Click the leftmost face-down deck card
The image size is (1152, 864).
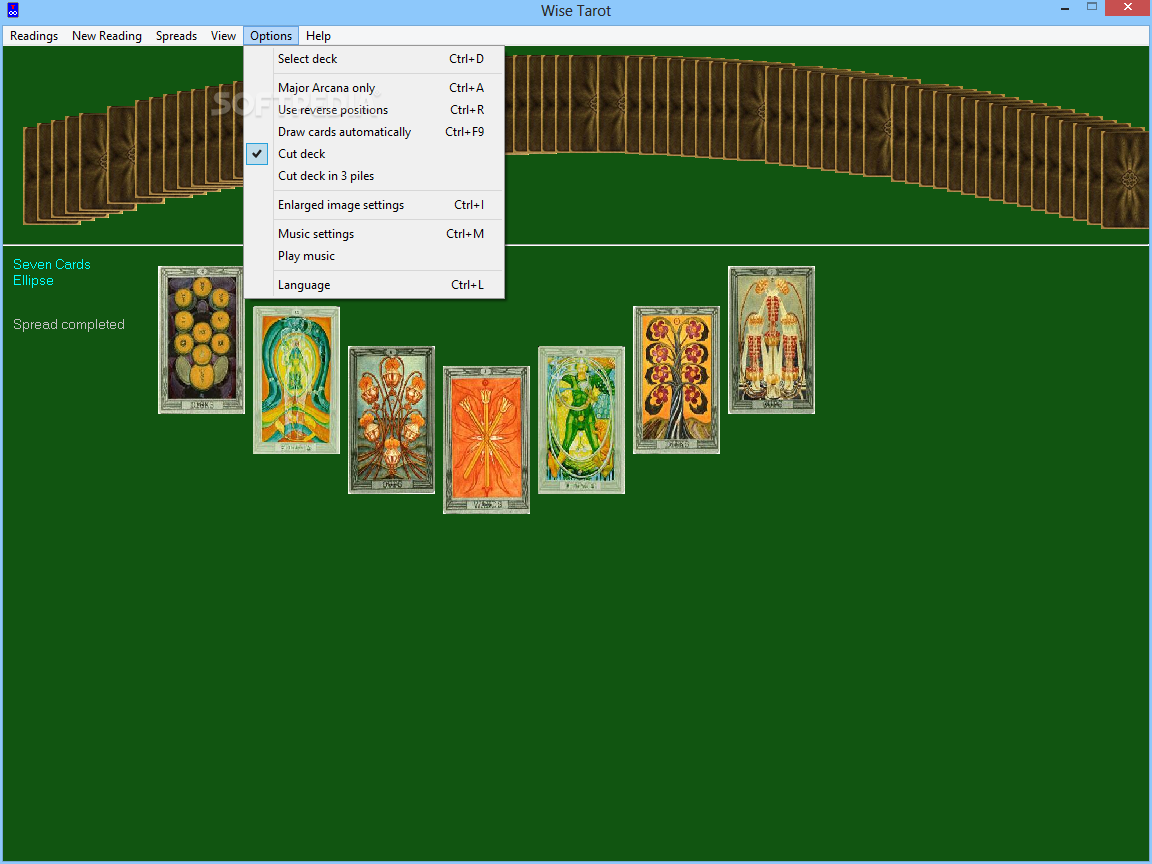pyautogui.click(x=29, y=176)
